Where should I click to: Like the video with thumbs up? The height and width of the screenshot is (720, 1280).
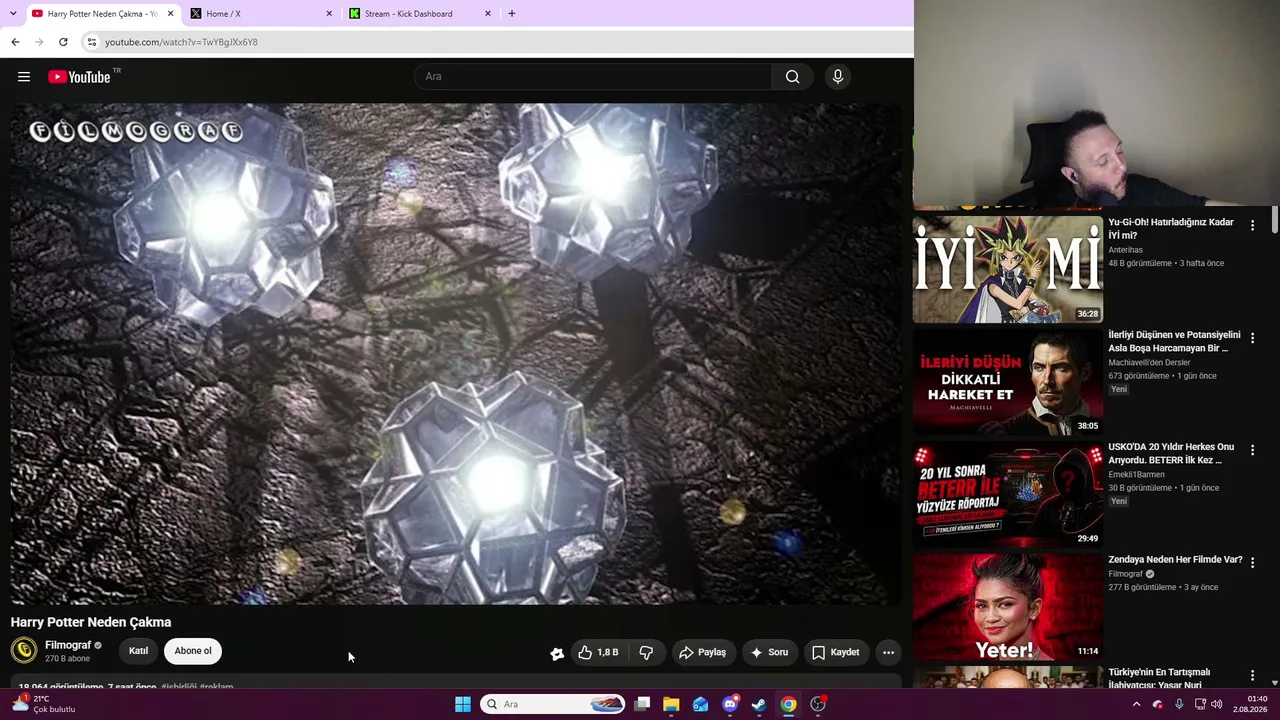click(598, 652)
